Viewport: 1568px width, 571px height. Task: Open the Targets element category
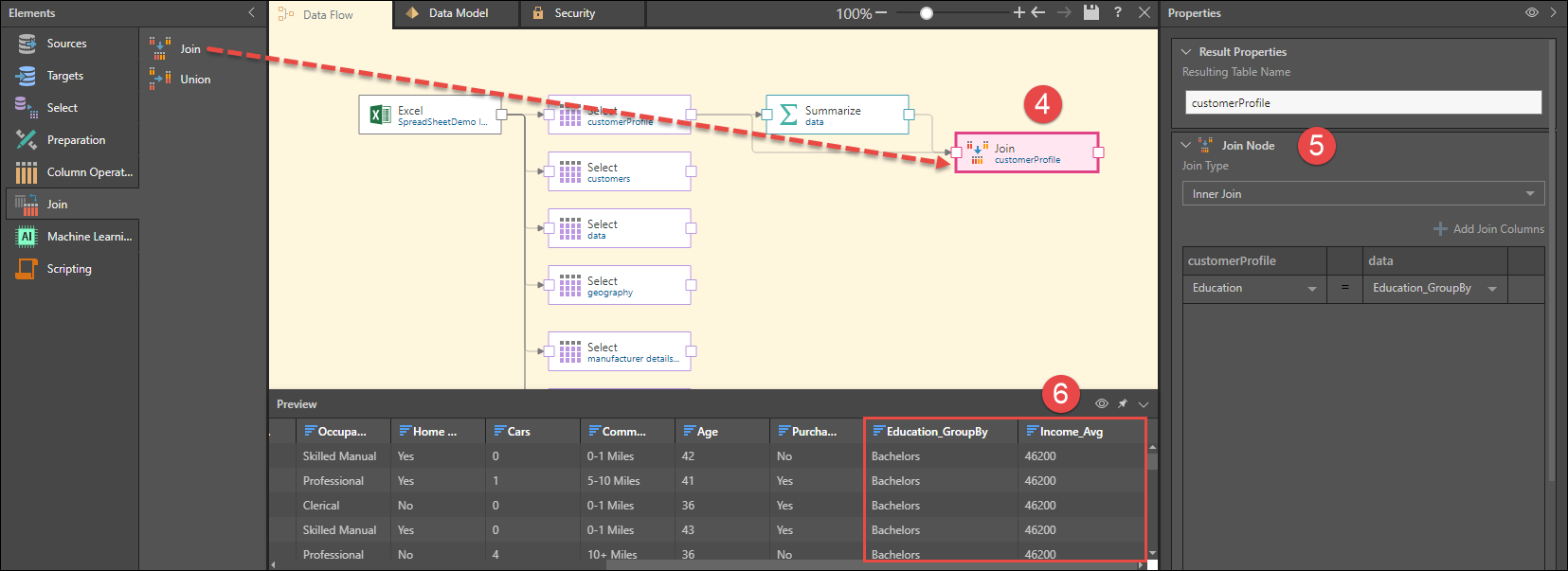point(64,76)
